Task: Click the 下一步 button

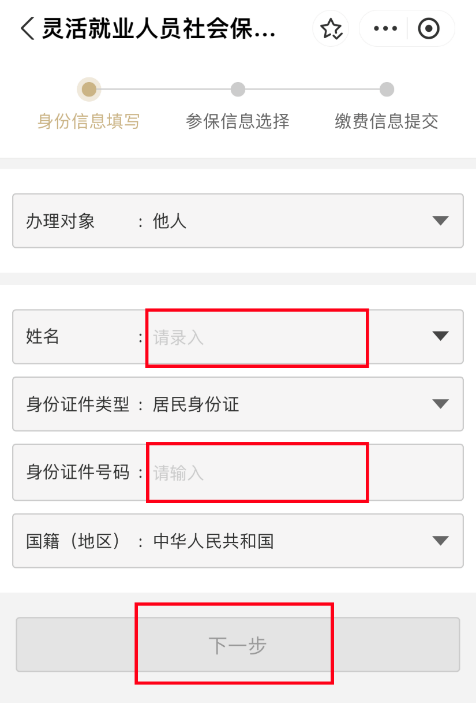Action: click(238, 645)
